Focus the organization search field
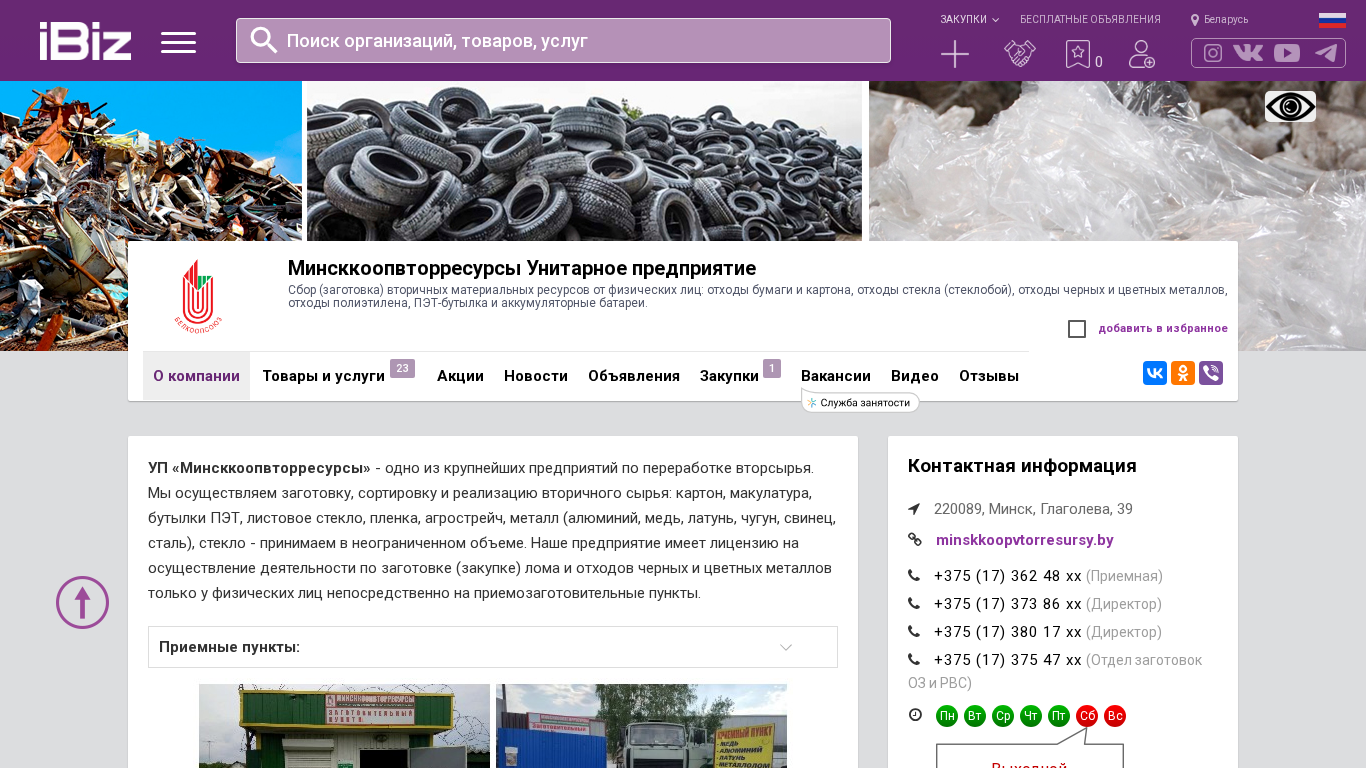The width and height of the screenshot is (1366, 768). 563,41
